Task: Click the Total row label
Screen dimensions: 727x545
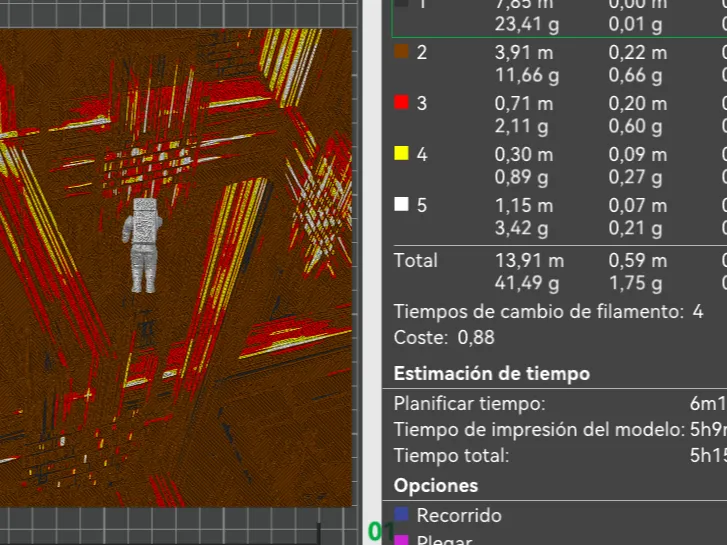Action: pos(416,260)
